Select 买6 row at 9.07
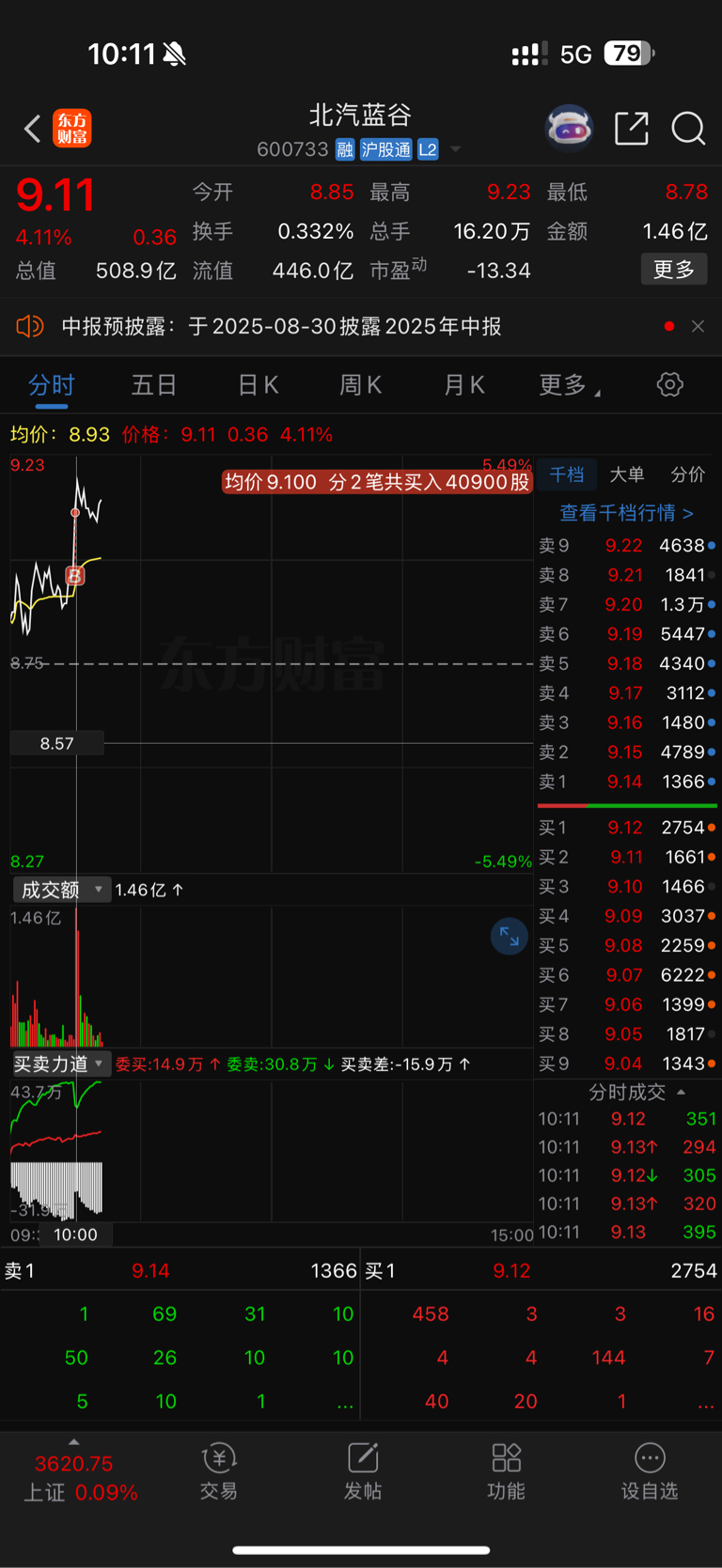The image size is (722, 1568). click(627, 975)
